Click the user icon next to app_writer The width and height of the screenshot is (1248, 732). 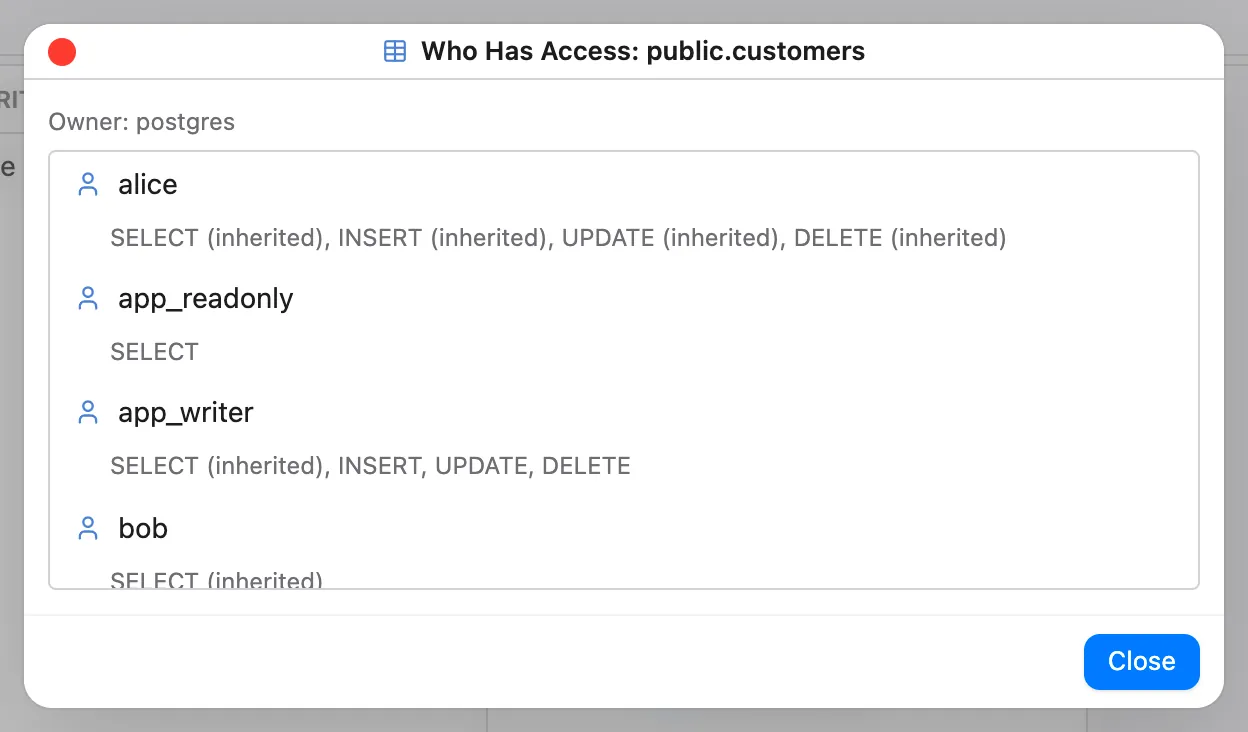(x=88, y=412)
